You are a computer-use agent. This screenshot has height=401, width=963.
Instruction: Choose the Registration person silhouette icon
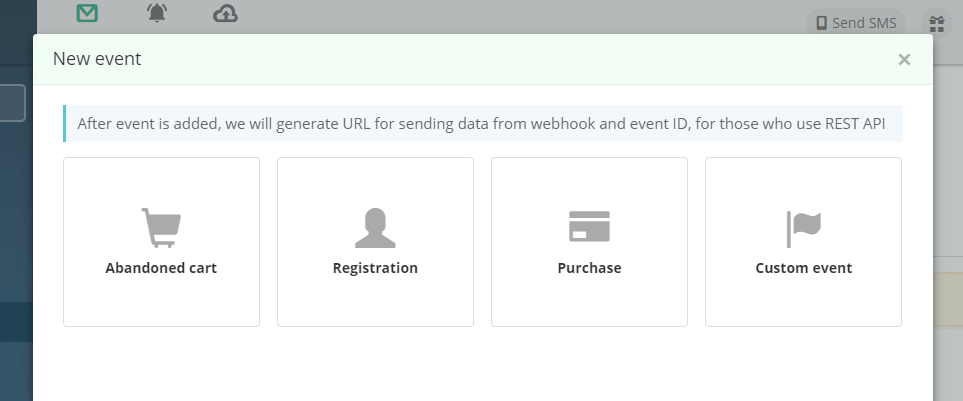[375, 228]
